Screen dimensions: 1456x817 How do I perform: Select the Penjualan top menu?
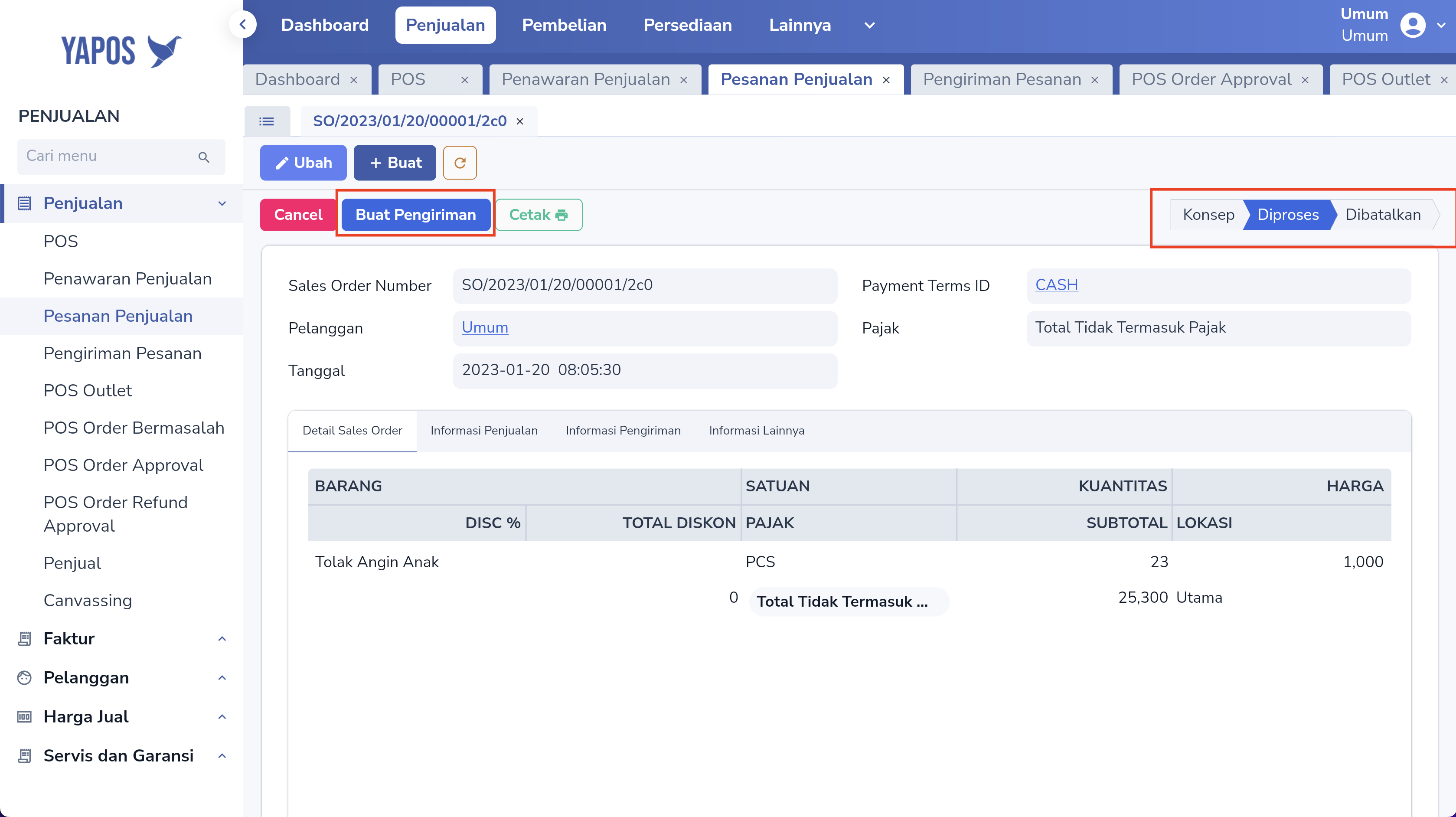[x=445, y=25]
